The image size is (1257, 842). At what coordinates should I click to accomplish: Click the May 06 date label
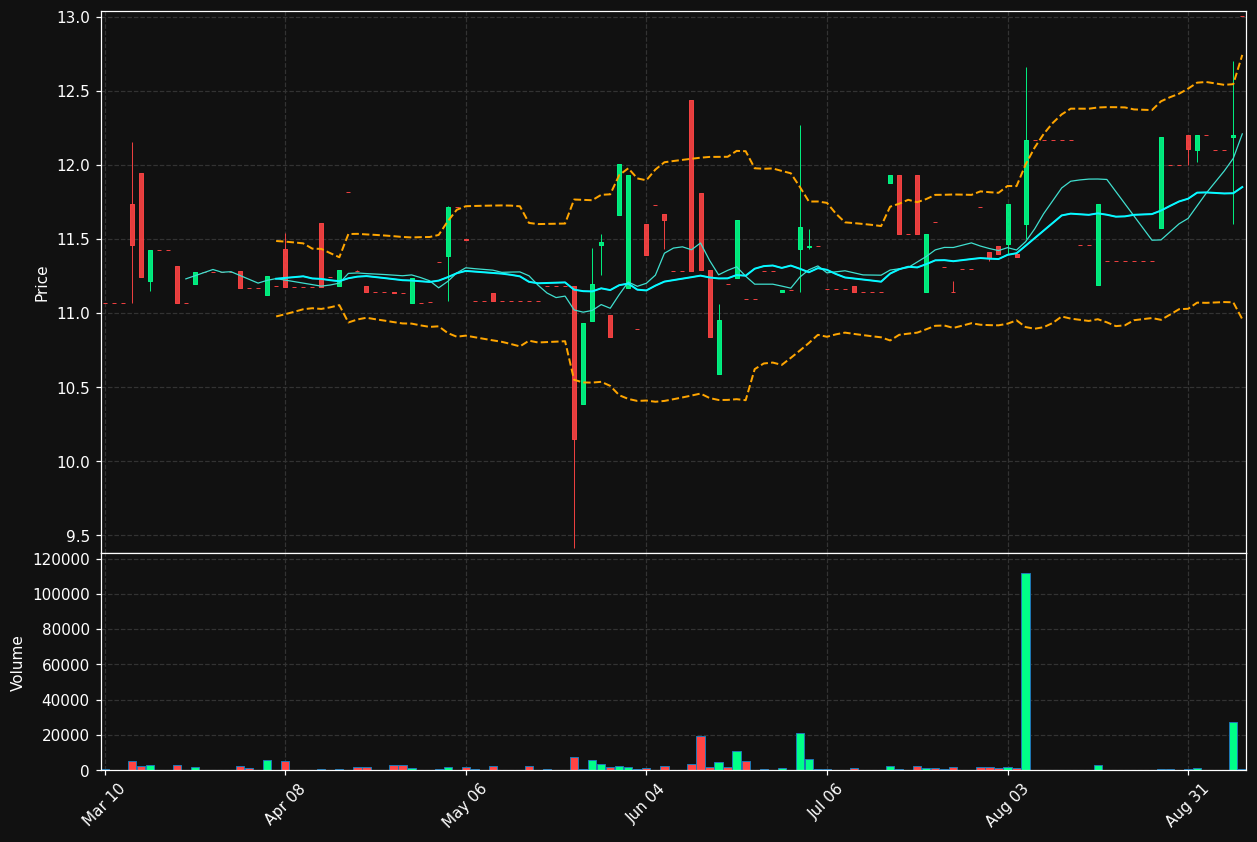click(x=464, y=805)
